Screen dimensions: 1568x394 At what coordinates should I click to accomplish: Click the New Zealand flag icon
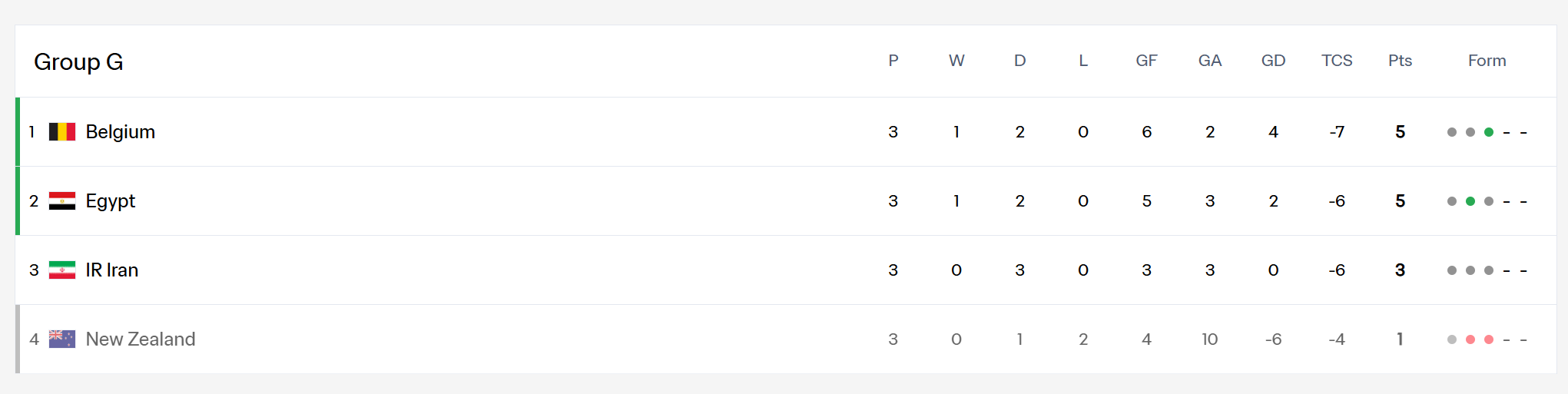point(62,339)
